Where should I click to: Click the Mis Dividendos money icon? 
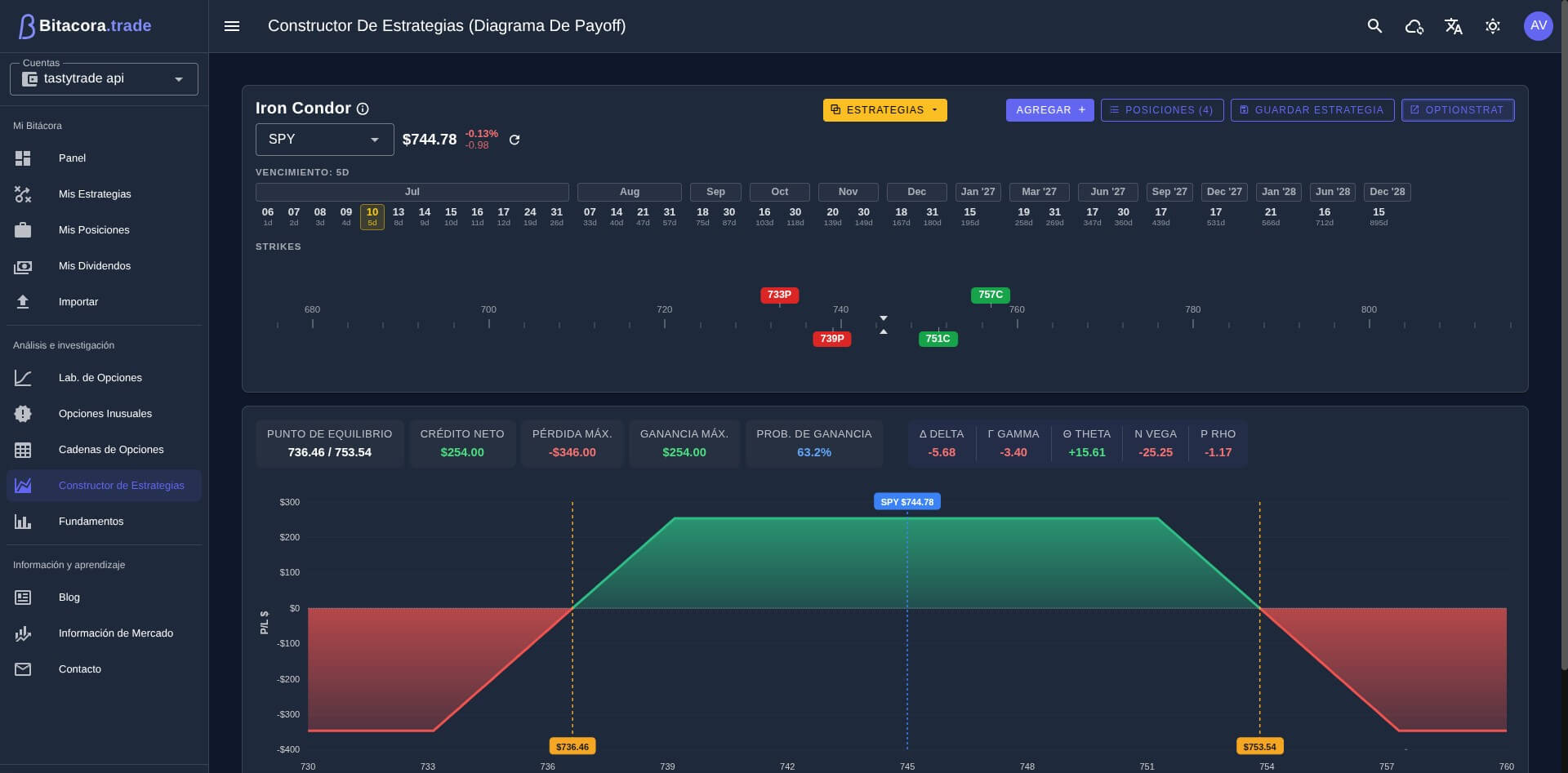tap(23, 266)
